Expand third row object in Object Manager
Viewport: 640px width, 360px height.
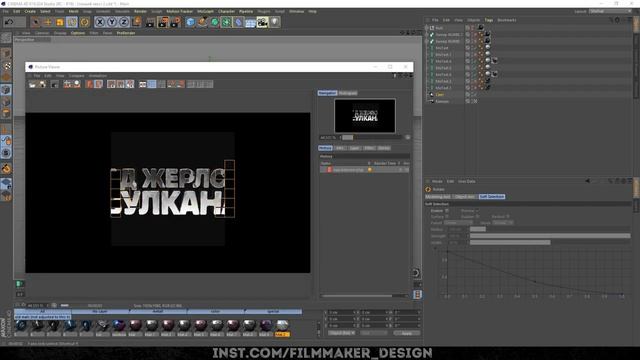pos(427,41)
